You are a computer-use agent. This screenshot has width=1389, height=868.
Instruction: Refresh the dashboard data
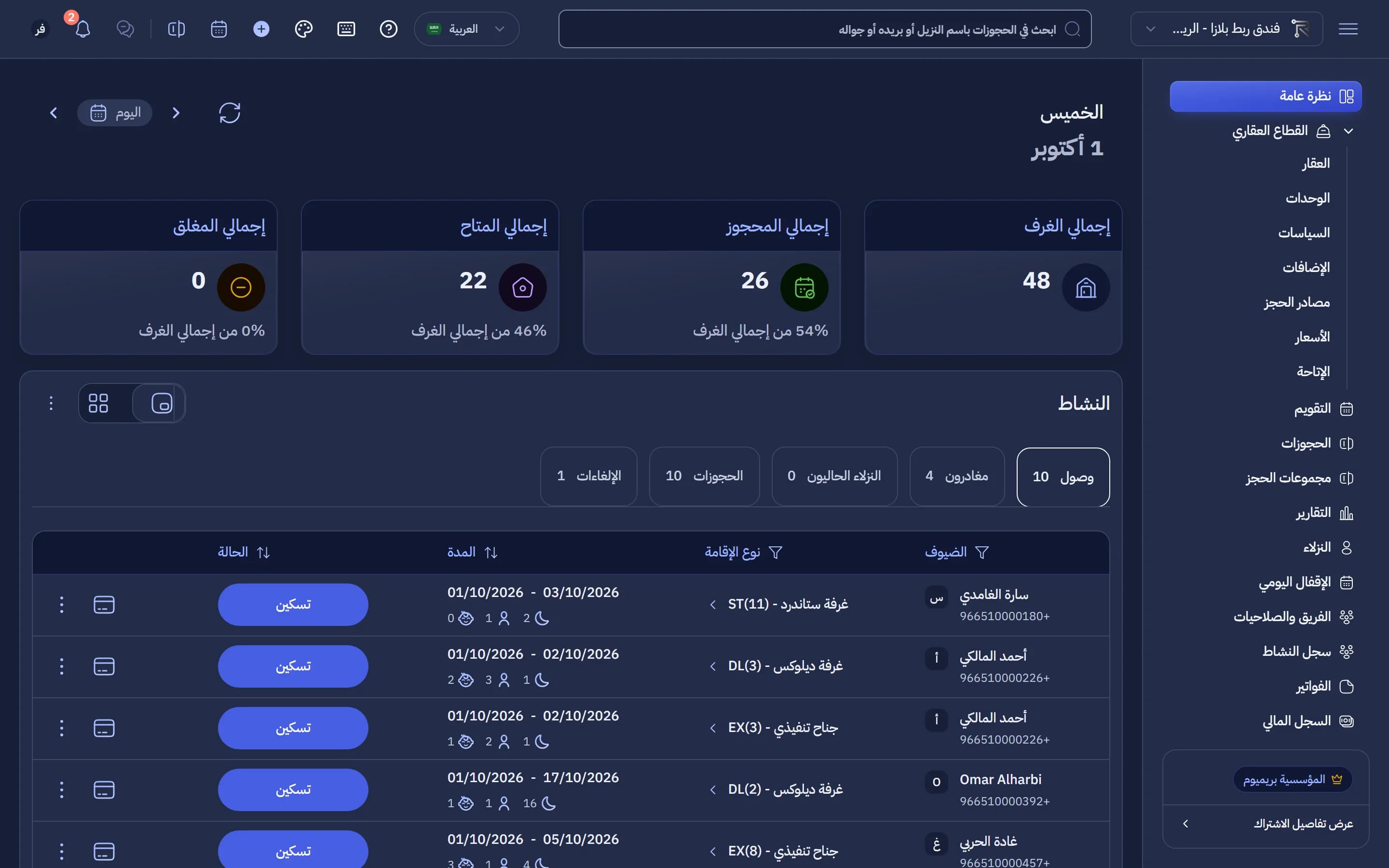click(230, 112)
